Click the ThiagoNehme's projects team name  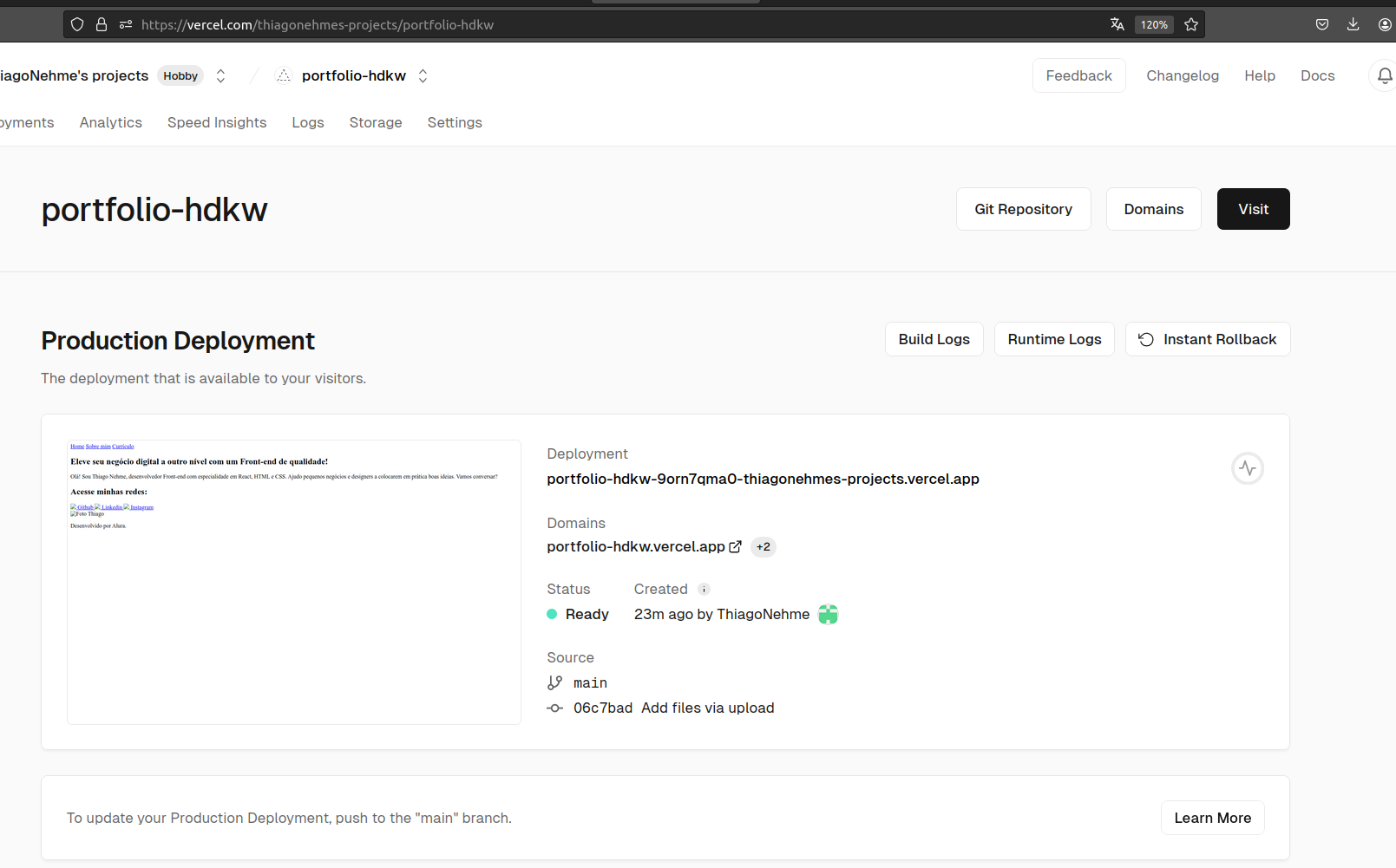point(75,75)
